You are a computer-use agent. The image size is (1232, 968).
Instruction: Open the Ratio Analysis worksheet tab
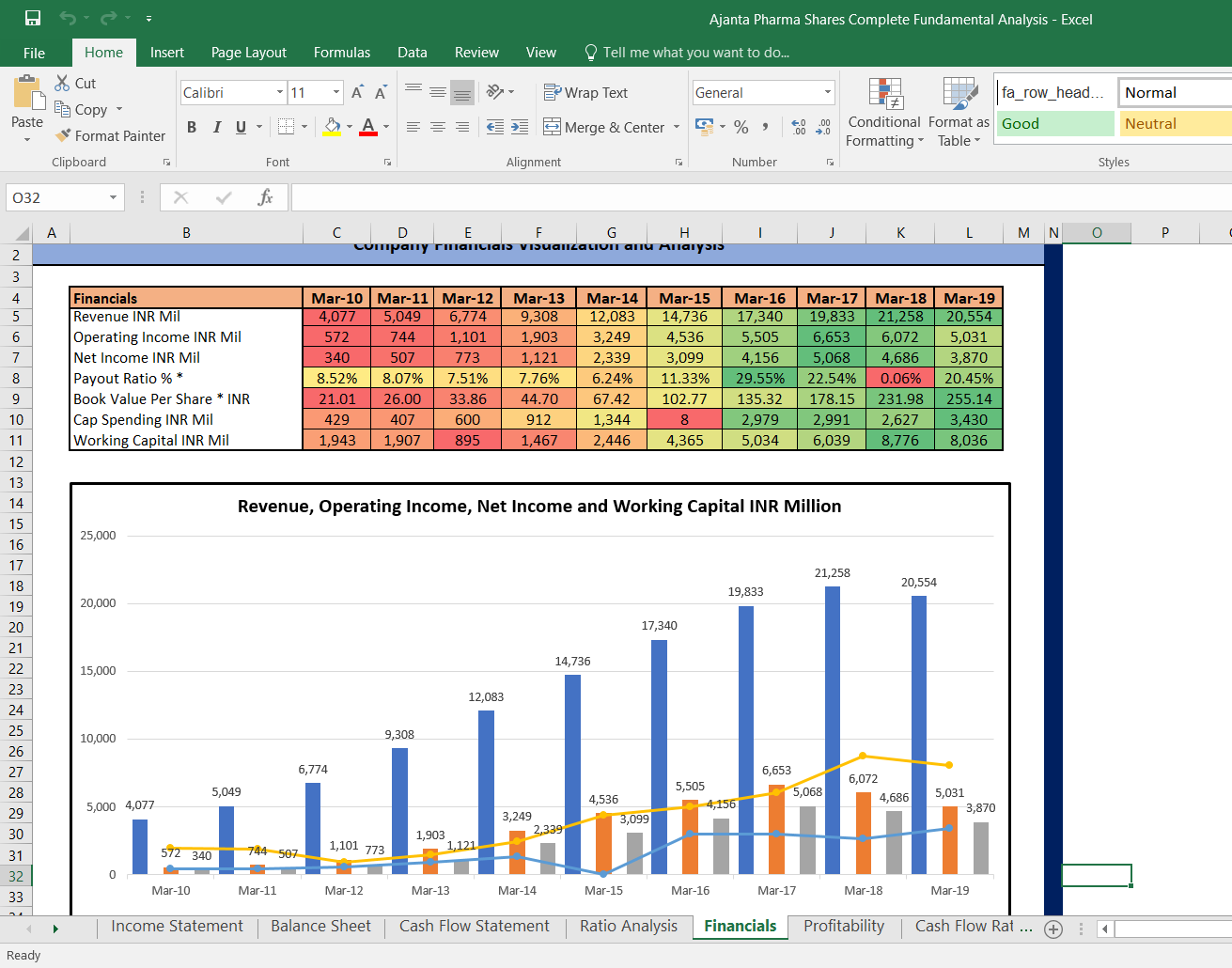click(629, 927)
